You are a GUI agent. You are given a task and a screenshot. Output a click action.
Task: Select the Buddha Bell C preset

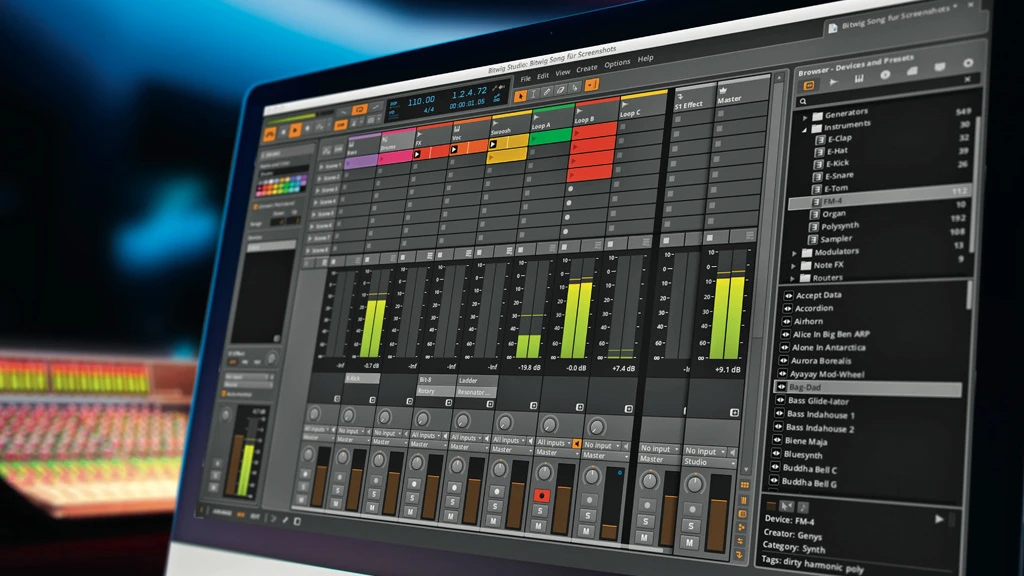[x=809, y=469]
